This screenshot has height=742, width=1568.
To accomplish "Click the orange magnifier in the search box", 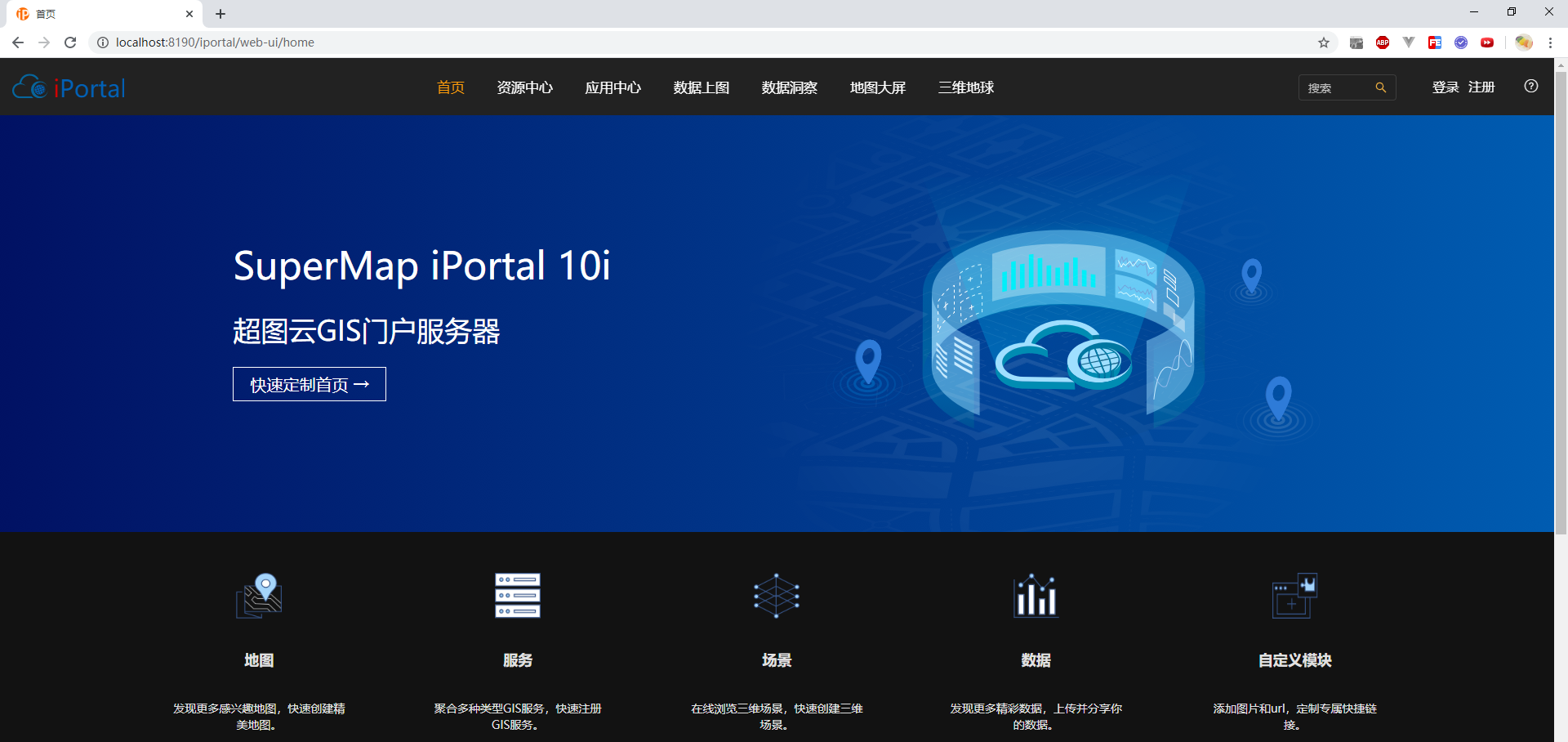I will click(x=1382, y=87).
